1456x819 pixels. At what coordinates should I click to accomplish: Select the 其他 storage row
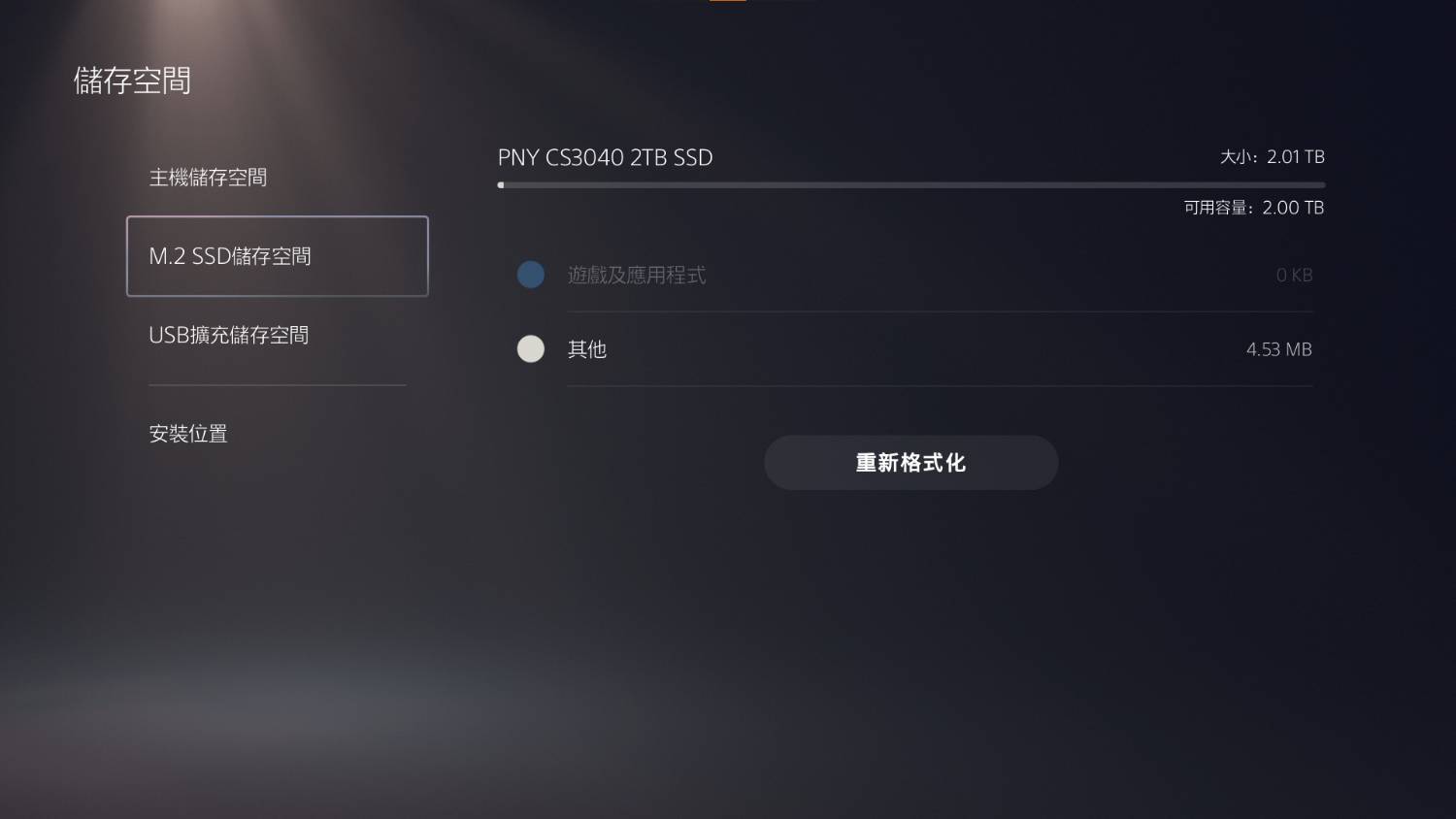tap(914, 348)
